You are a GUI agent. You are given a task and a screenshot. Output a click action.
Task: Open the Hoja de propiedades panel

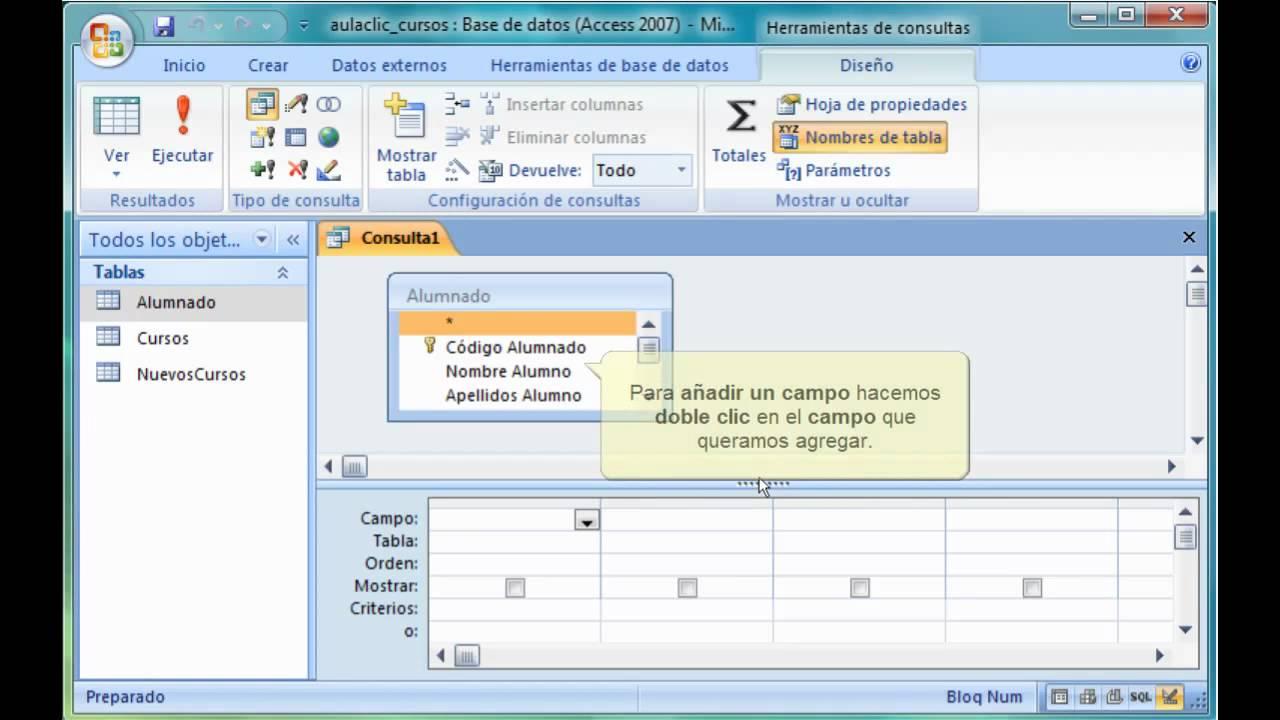pos(872,104)
